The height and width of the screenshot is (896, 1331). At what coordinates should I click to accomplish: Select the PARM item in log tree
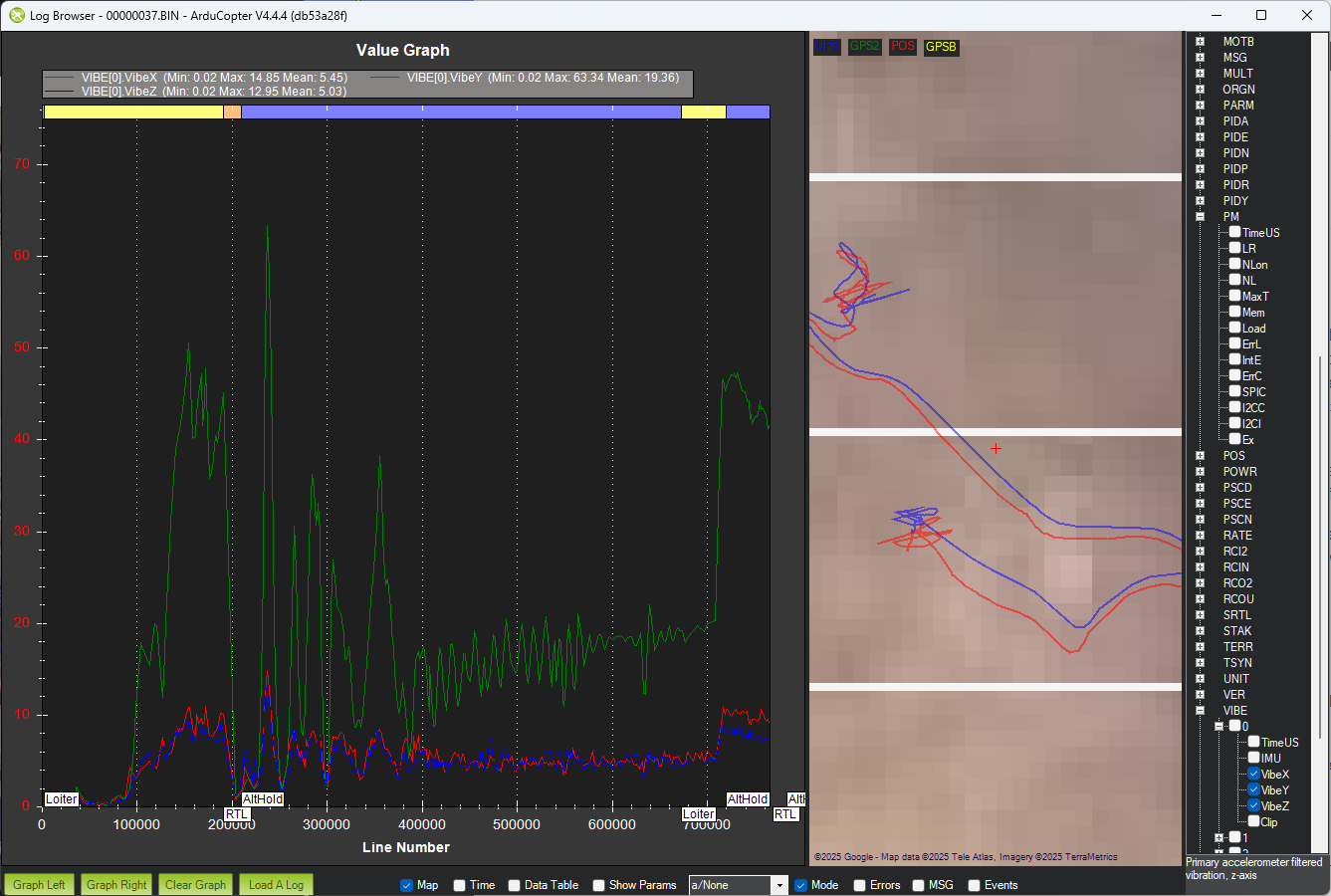pos(1238,106)
